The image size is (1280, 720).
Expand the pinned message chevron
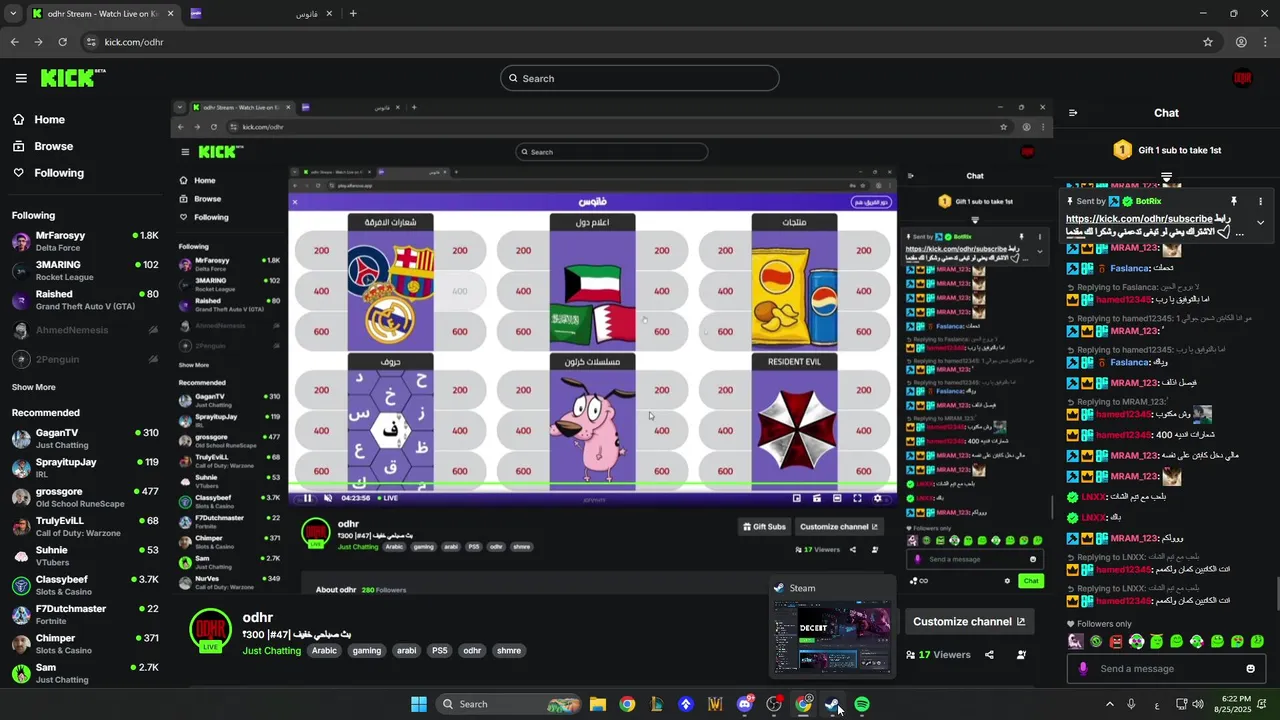1260,222
